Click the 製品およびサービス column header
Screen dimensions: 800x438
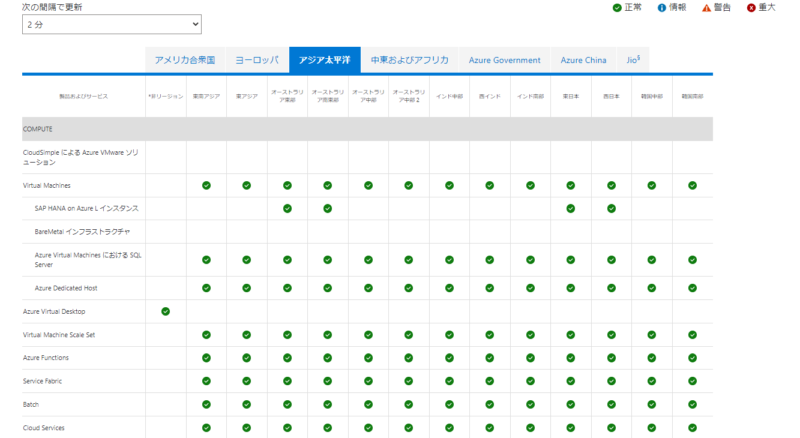tap(83, 96)
